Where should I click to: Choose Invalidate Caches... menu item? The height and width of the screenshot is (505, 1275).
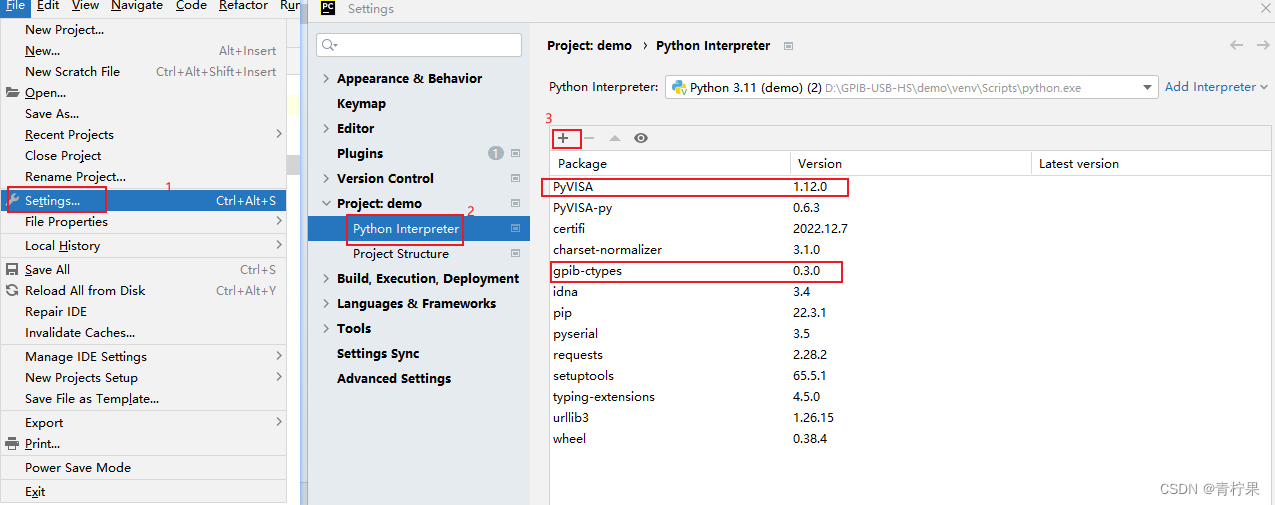143,332
